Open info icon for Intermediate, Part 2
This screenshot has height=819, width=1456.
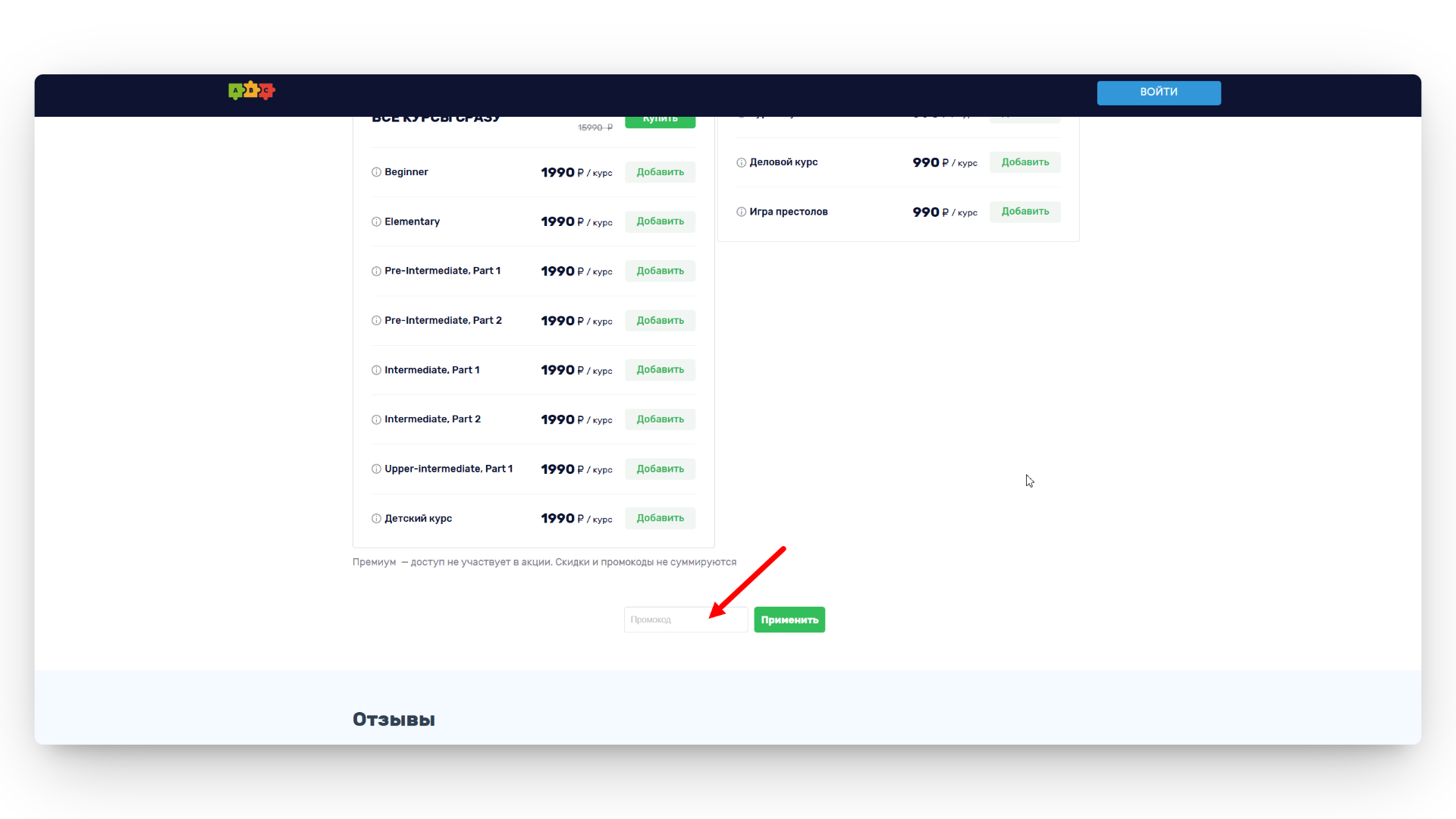pyautogui.click(x=376, y=419)
